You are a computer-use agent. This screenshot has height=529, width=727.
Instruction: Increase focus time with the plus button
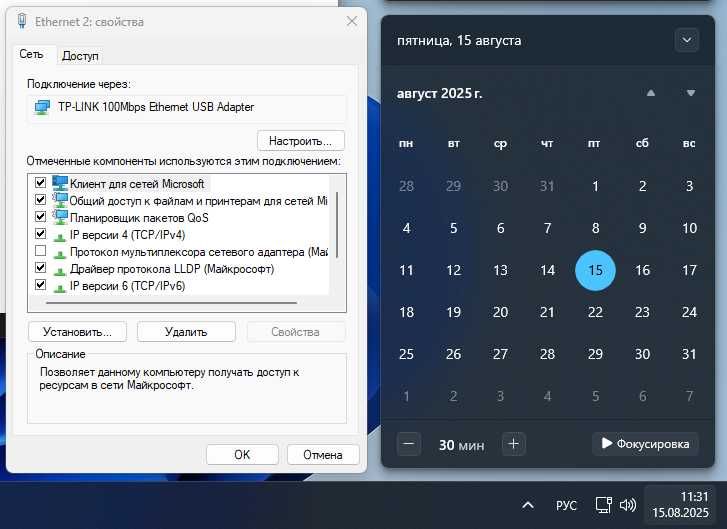coord(513,444)
